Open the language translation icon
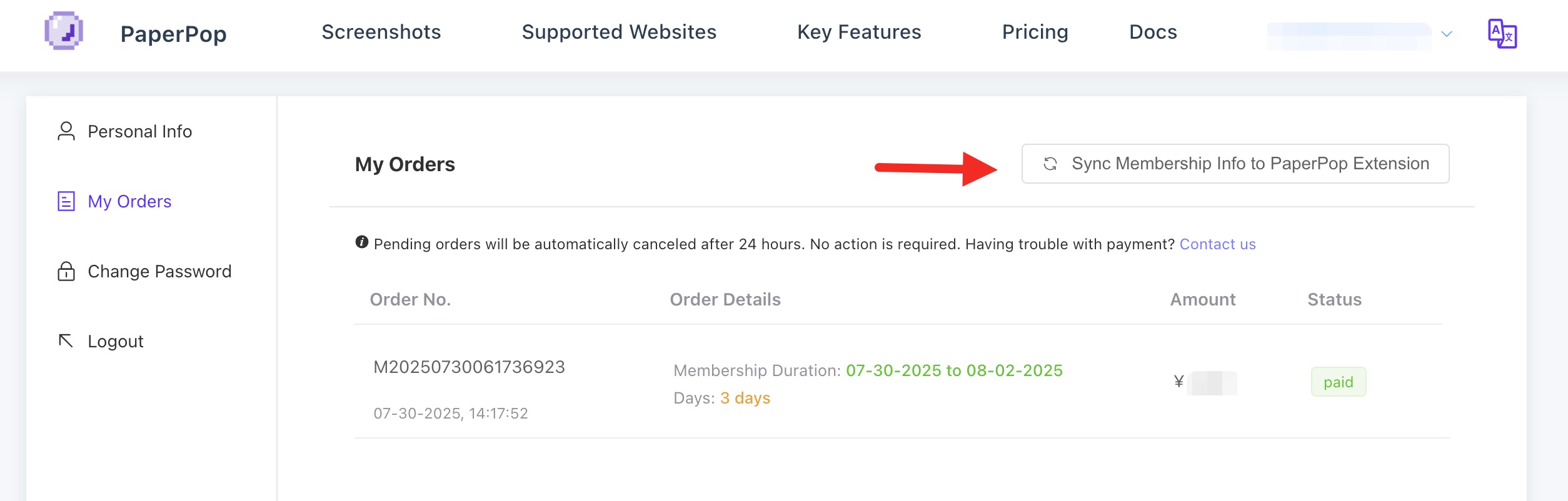Viewport: 1568px width, 501px height. 1502,33
